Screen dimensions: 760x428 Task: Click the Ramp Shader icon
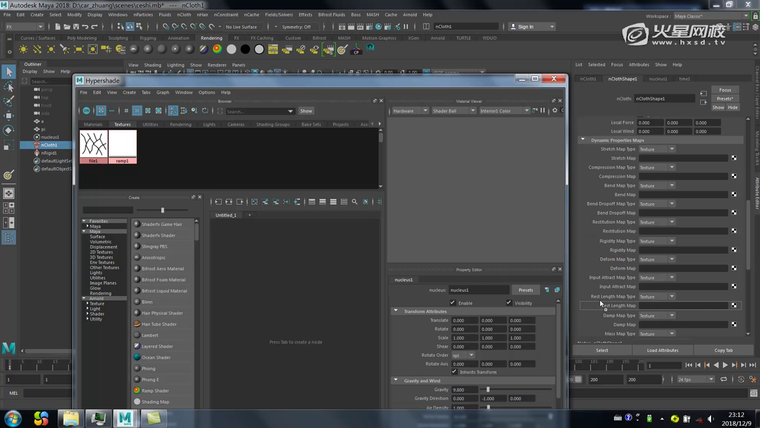135,390
